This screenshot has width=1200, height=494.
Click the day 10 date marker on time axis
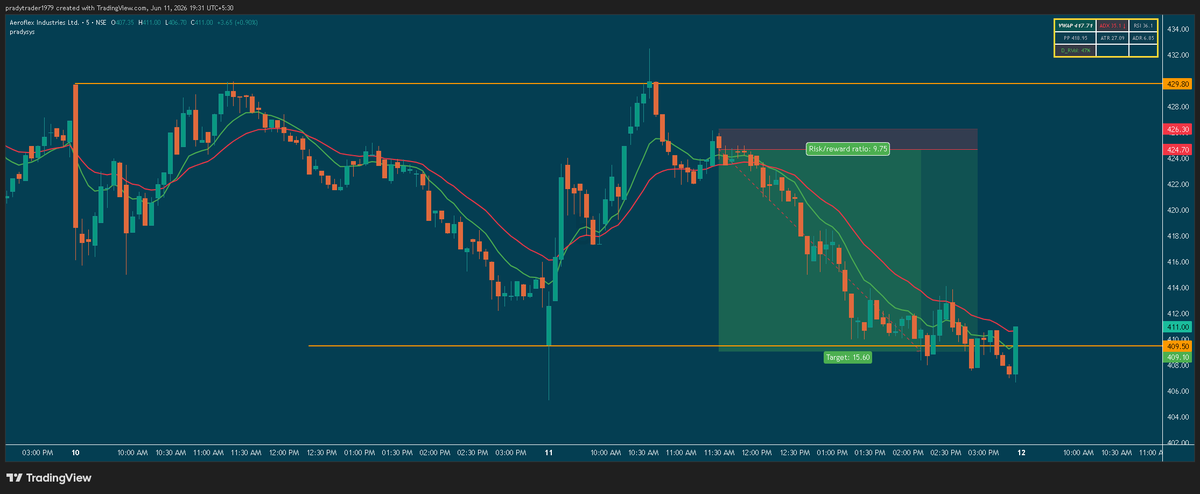(x=76, y=453)
